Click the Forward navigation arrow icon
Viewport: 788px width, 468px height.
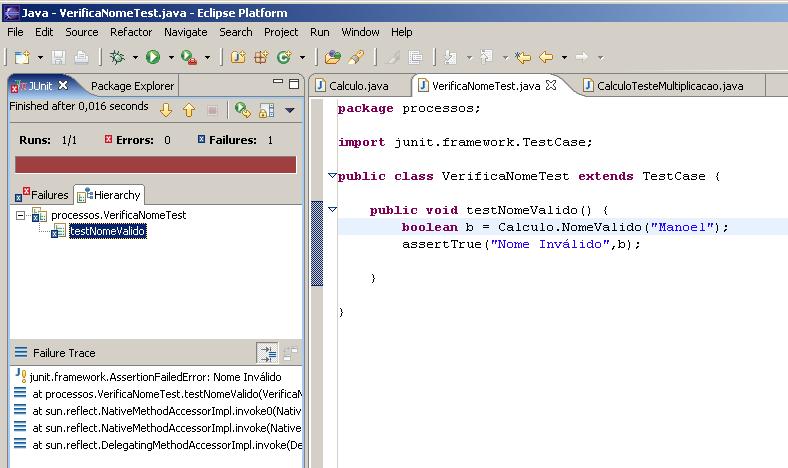pyautogui.click(x=582, y=57)
